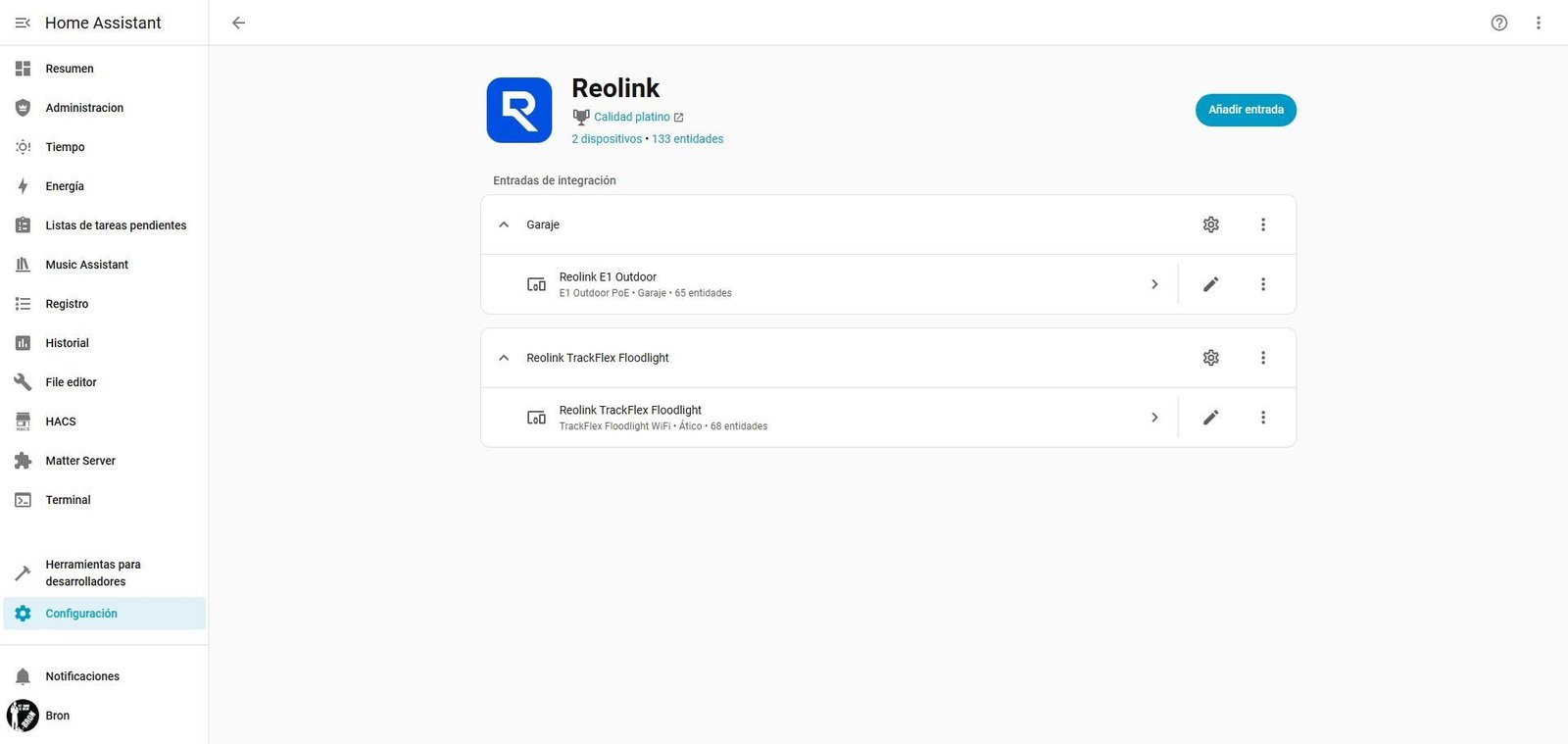1568x744 pixels.
Task: Click 'Entradas de integración' heading
Action: pos(555,180)
